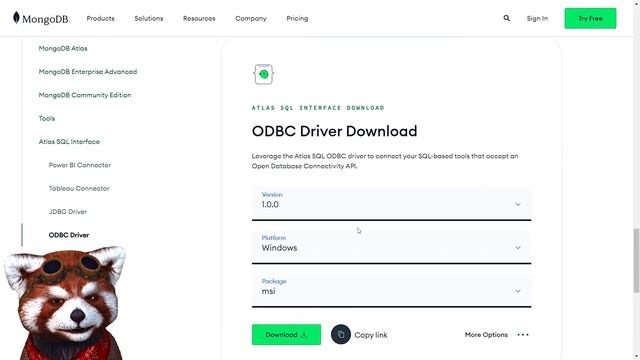Select MongoDB Atlas in sidebar

63,48
